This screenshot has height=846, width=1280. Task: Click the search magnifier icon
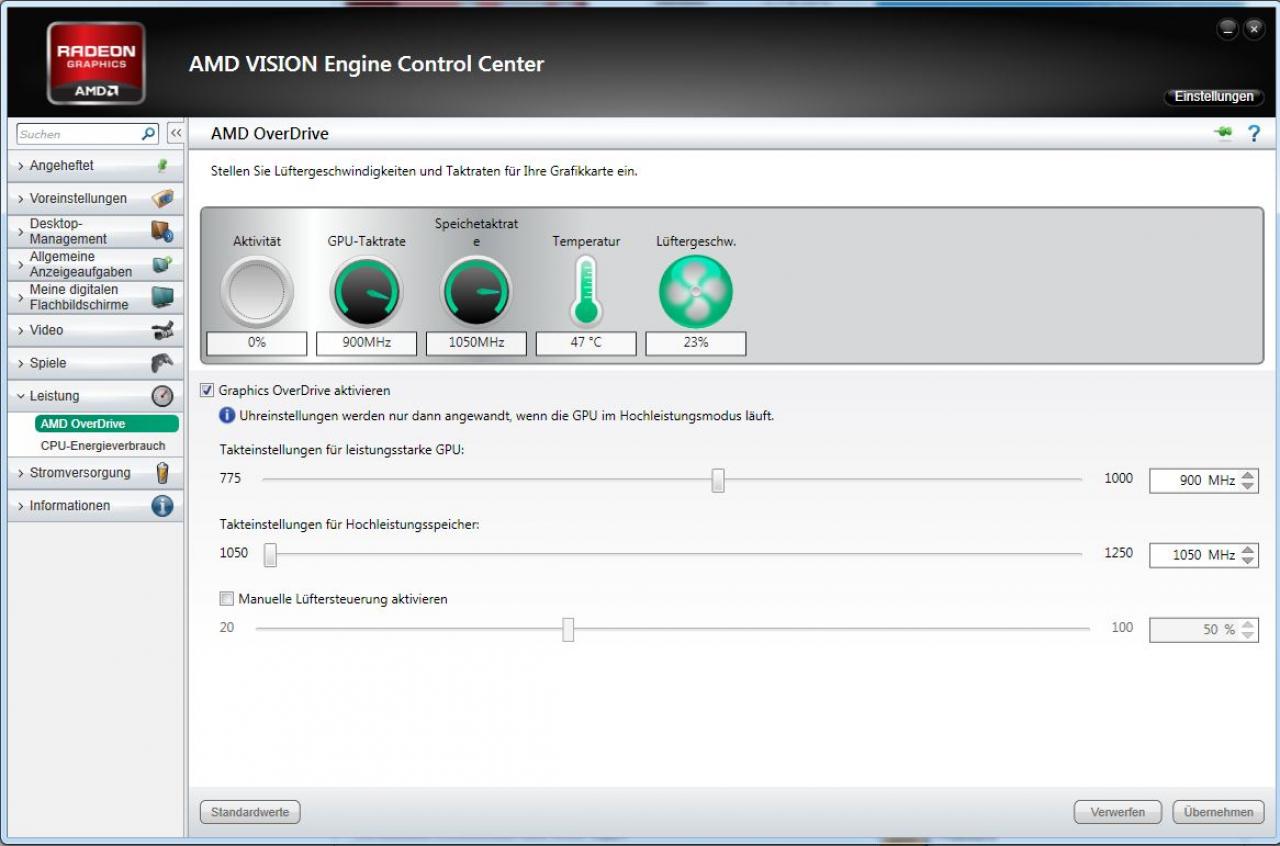(x=148, y=133)
